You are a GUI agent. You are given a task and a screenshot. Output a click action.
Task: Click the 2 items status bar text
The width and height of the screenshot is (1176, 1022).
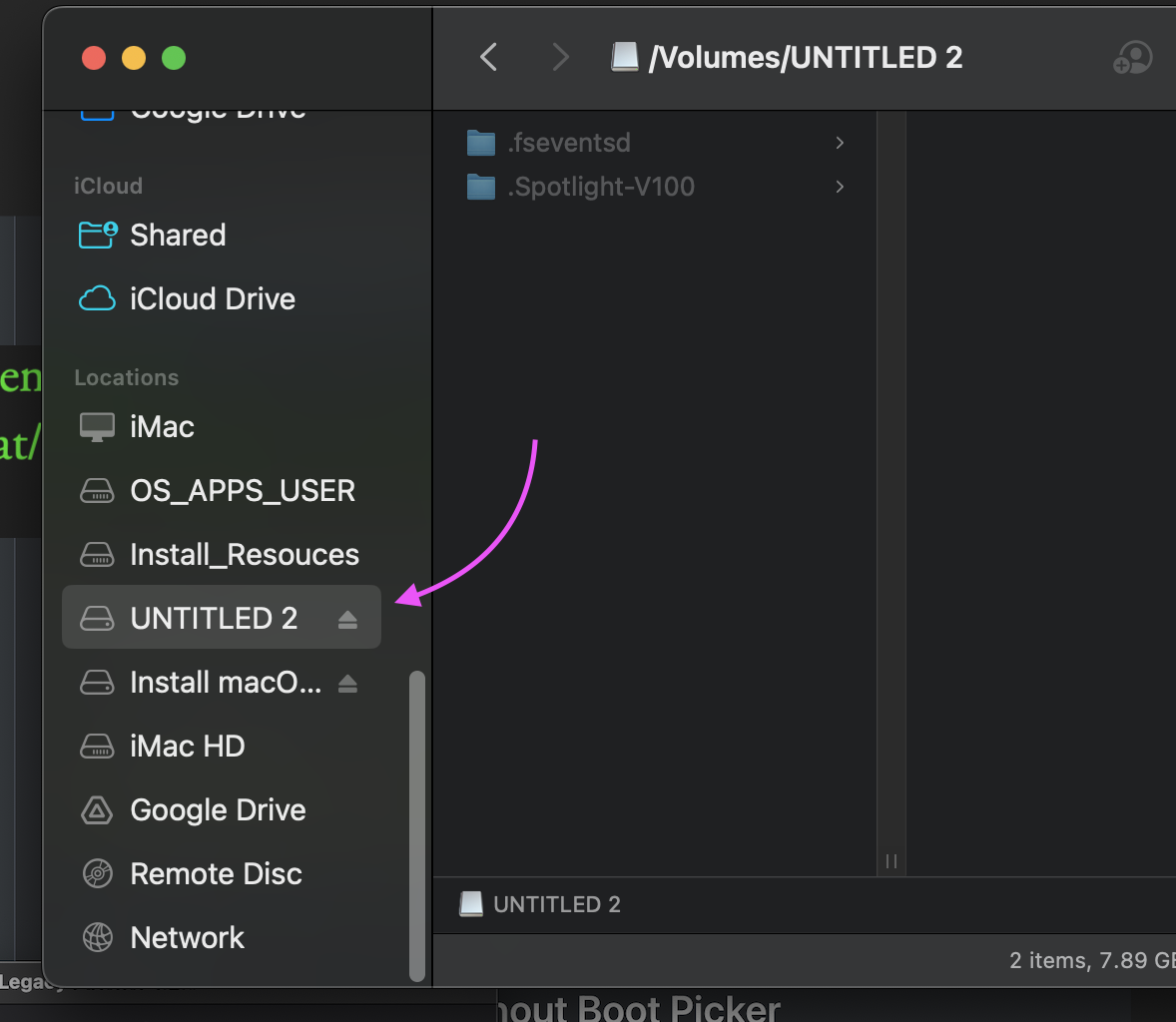[1092, 960]
